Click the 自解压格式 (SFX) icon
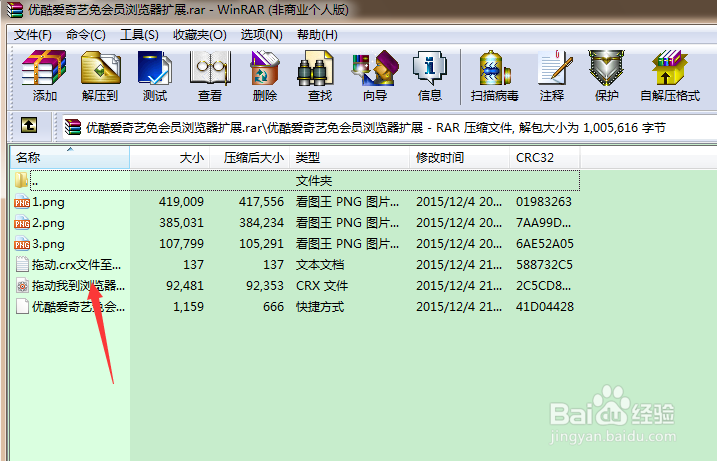This screenshot has width=717, height=461. pos(669,68)
